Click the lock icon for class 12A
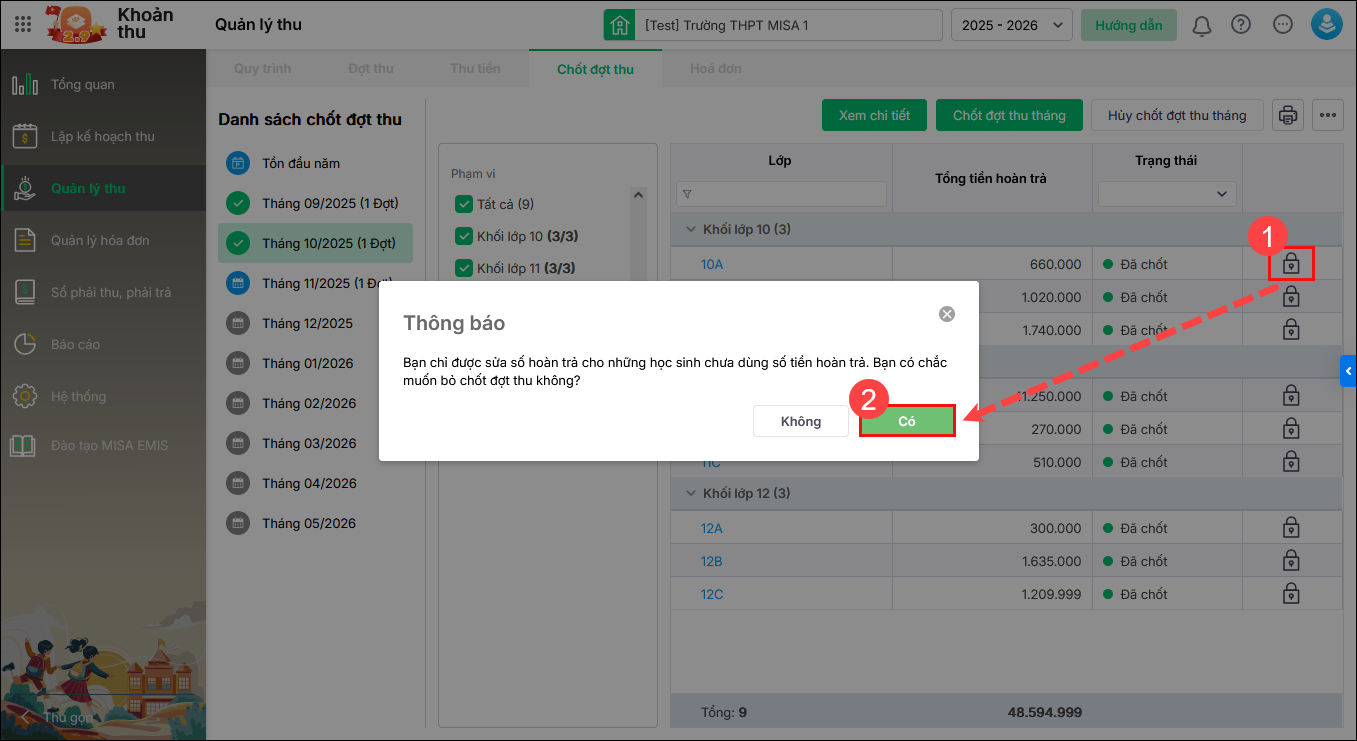The width and height of the screenshot is (1357, 741). [1291, 528]
